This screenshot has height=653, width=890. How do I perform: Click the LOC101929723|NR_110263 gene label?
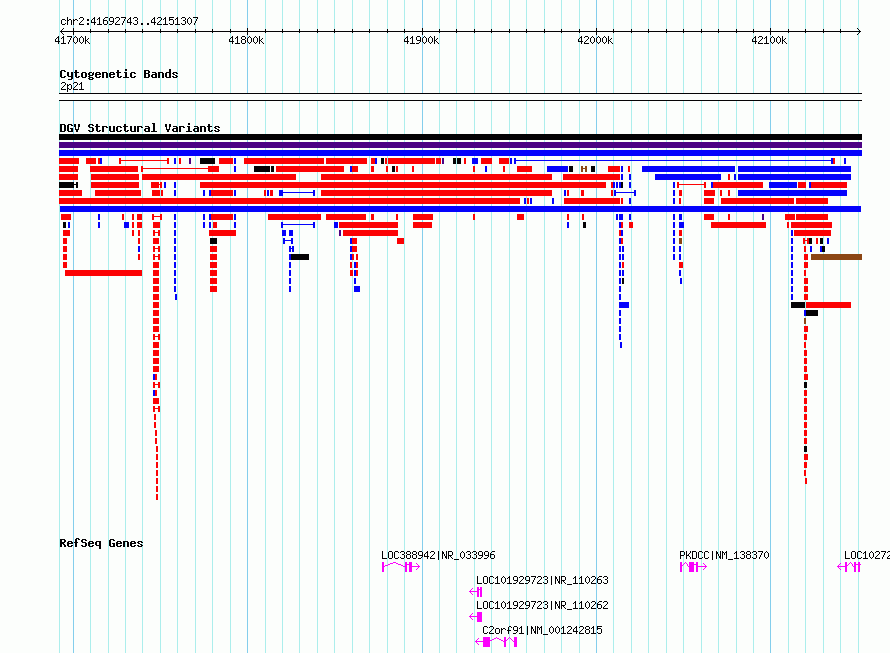[542, 580]
